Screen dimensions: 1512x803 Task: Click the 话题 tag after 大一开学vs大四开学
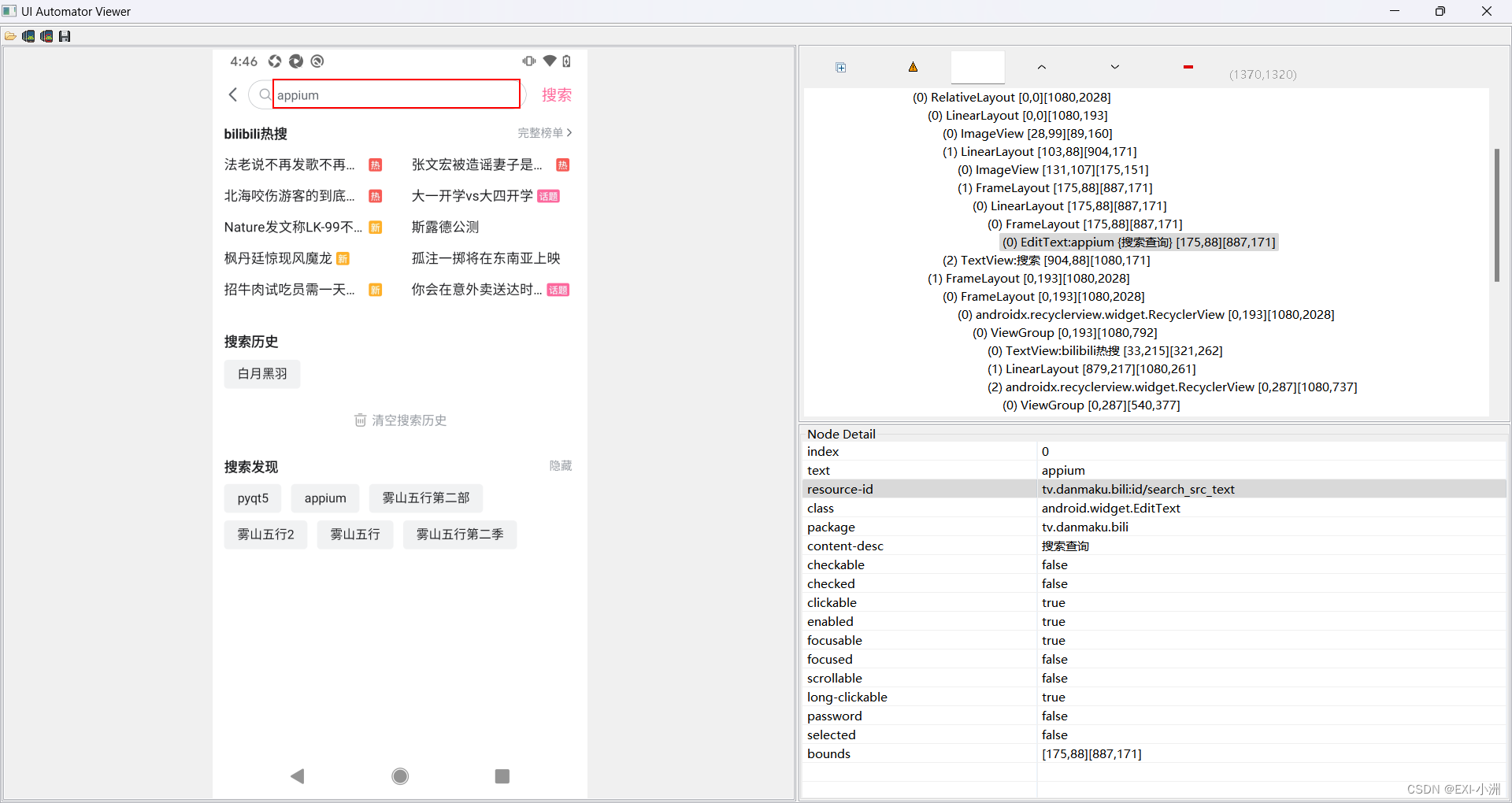point(548,197)
